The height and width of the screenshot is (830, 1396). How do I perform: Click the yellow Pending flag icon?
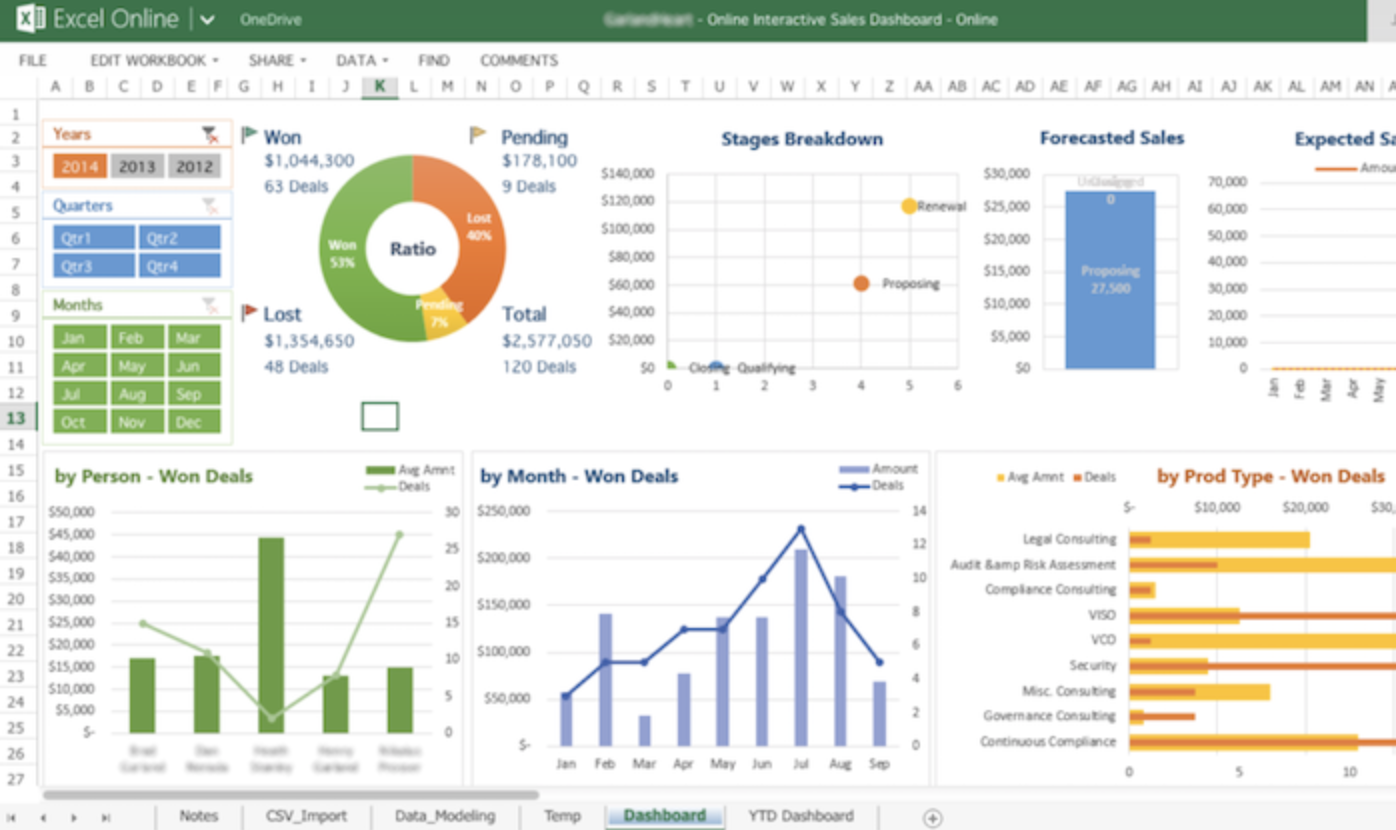pos(478,134)
